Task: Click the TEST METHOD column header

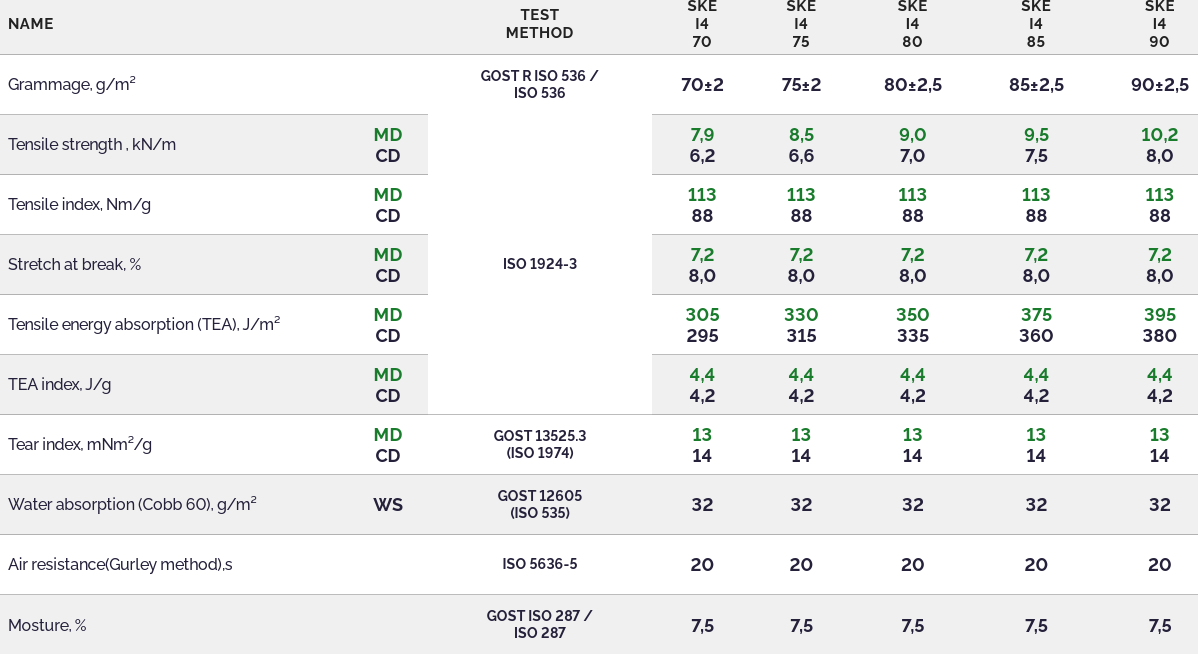Action: pos(539,24)
